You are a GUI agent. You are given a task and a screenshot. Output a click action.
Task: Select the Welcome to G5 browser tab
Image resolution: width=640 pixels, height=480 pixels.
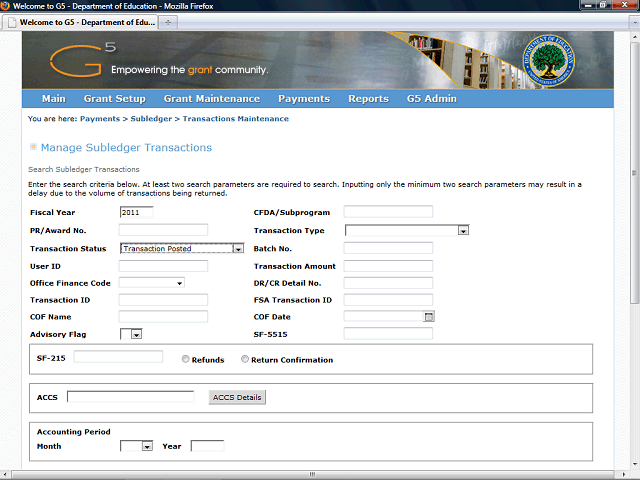click(81, 22)
